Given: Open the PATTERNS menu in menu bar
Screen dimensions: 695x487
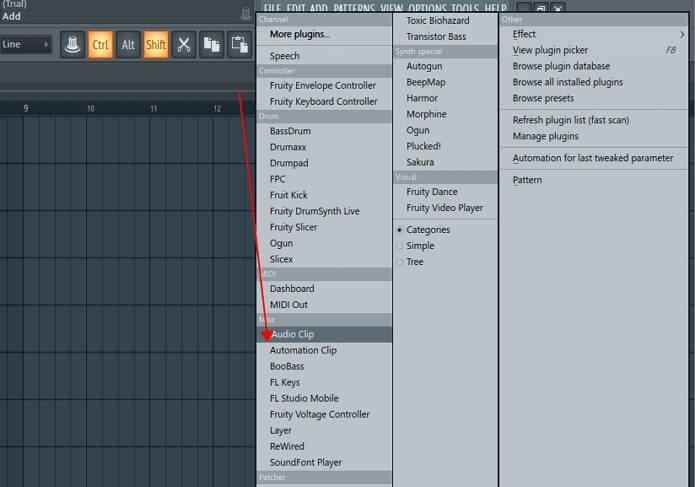Looking at the screenshot, I should pos(354,8).
